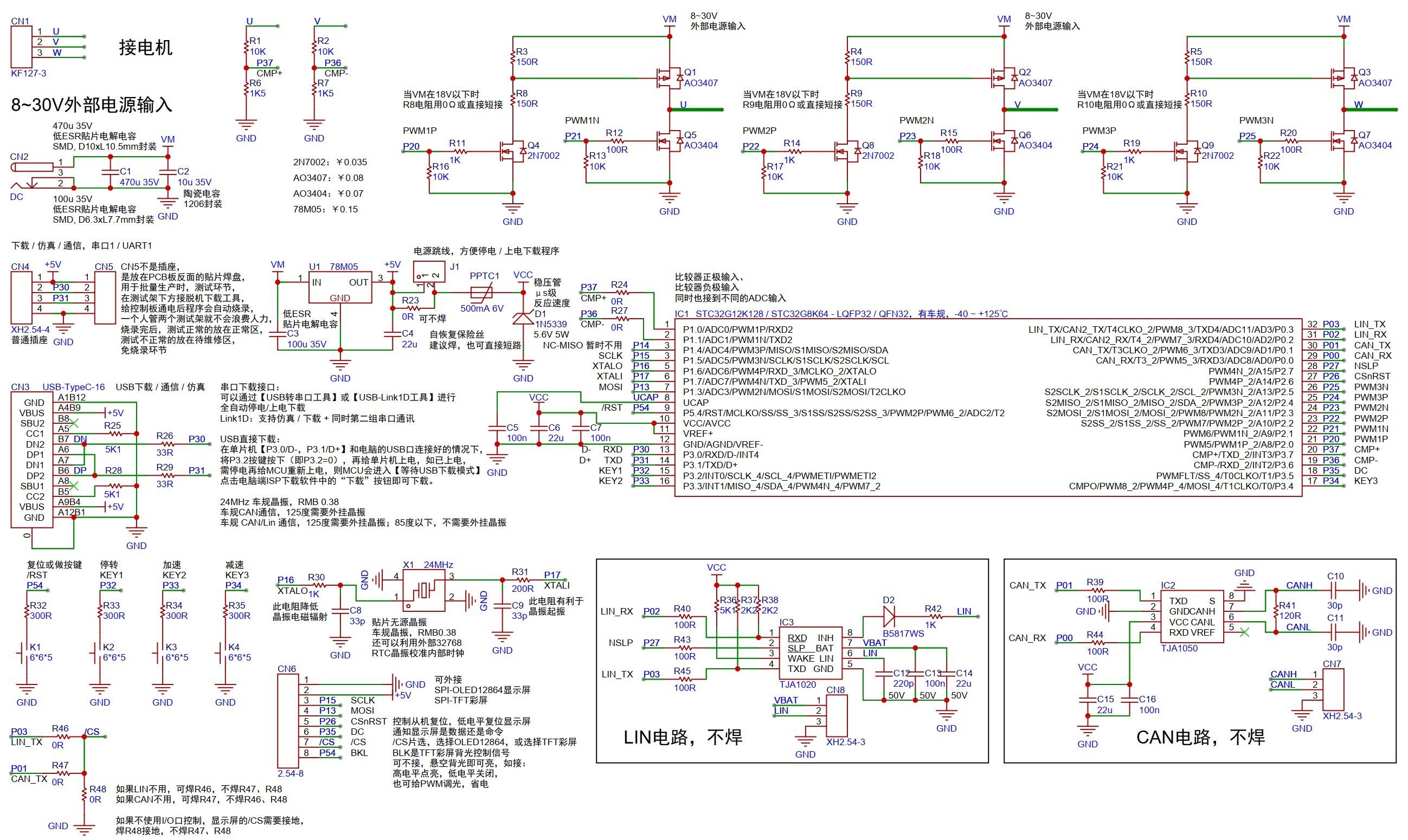Select the 'UCAP' pin name inside IC1
Viewport: 1408px width, 840px height.
pos(695,403)
